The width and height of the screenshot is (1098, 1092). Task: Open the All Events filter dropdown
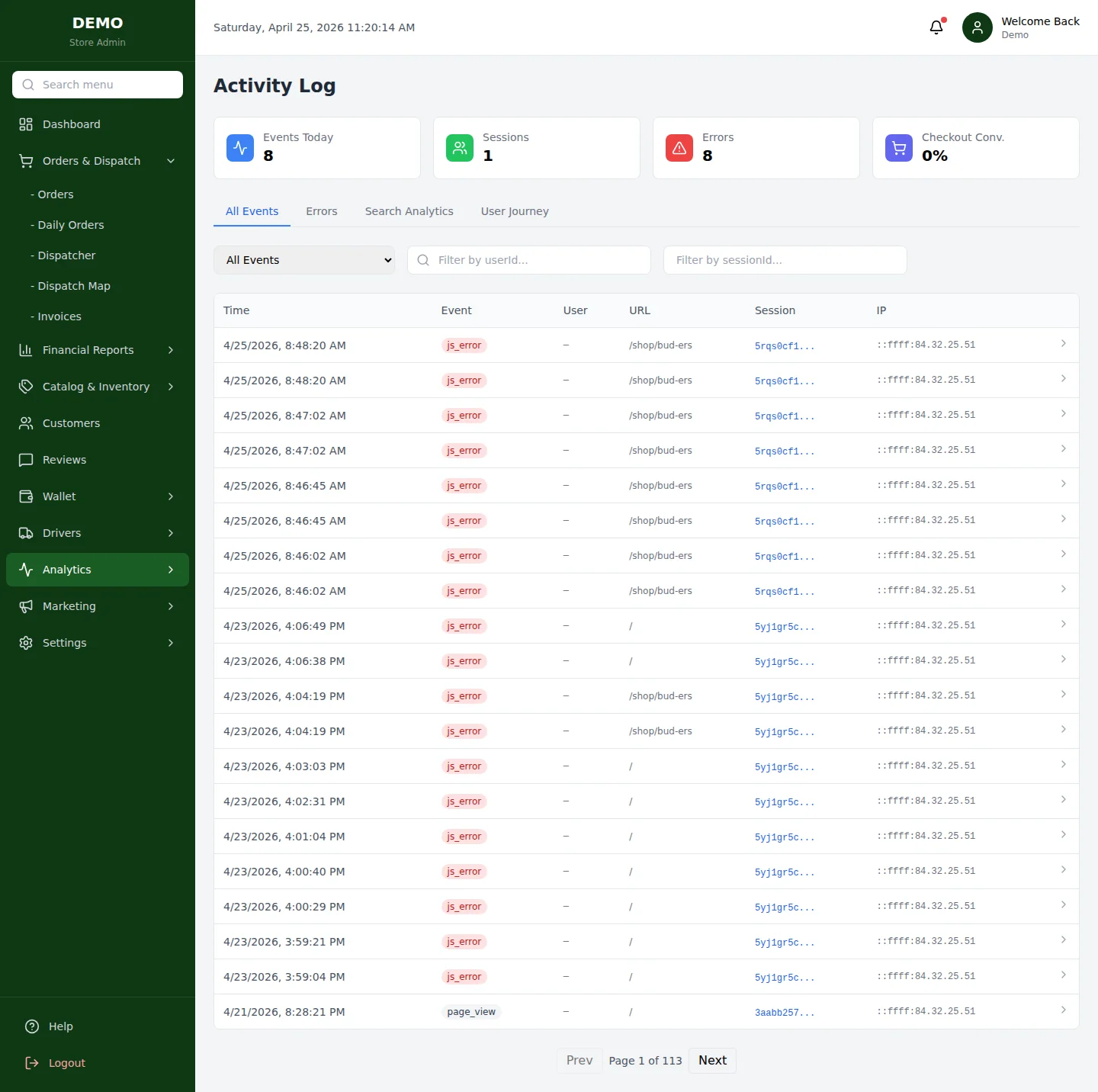click(x=304, y=259)
